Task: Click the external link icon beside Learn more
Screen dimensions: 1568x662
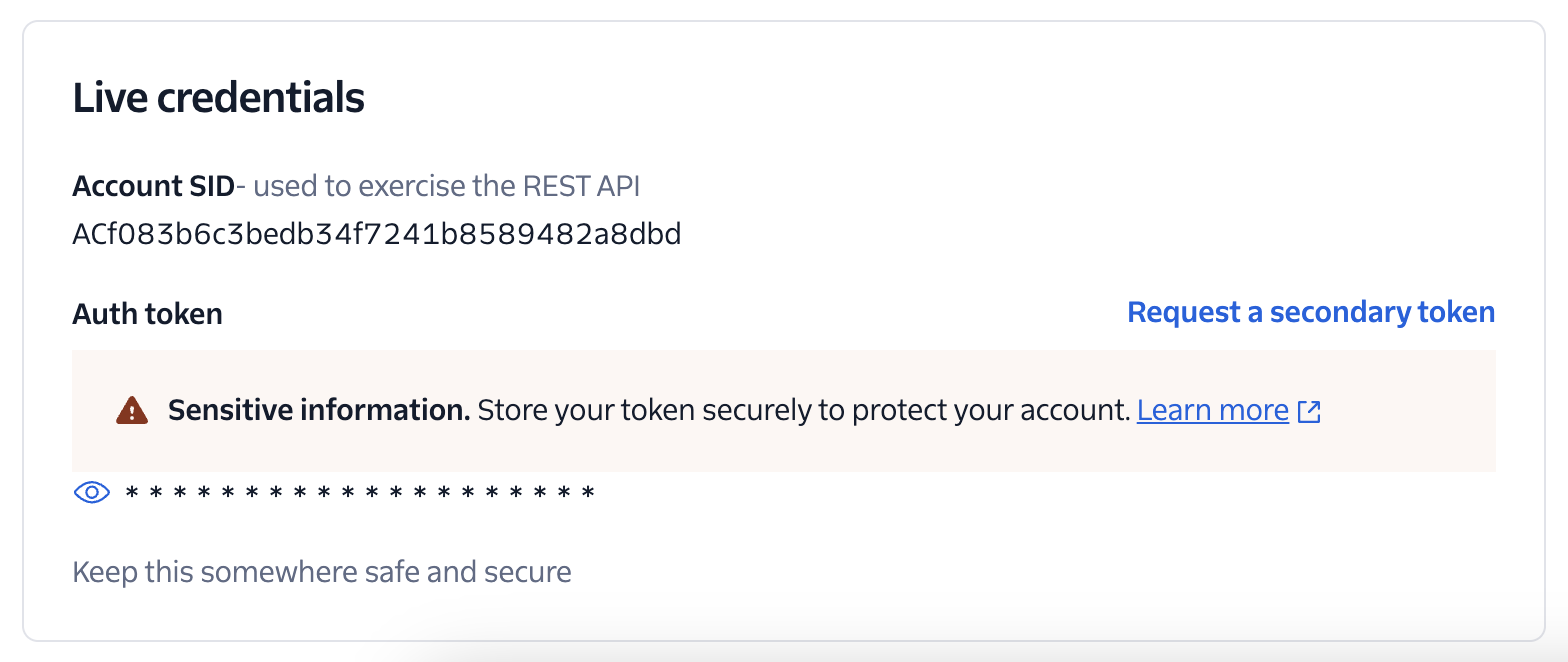Action: pyautogui.click(x=1309, y=411)
